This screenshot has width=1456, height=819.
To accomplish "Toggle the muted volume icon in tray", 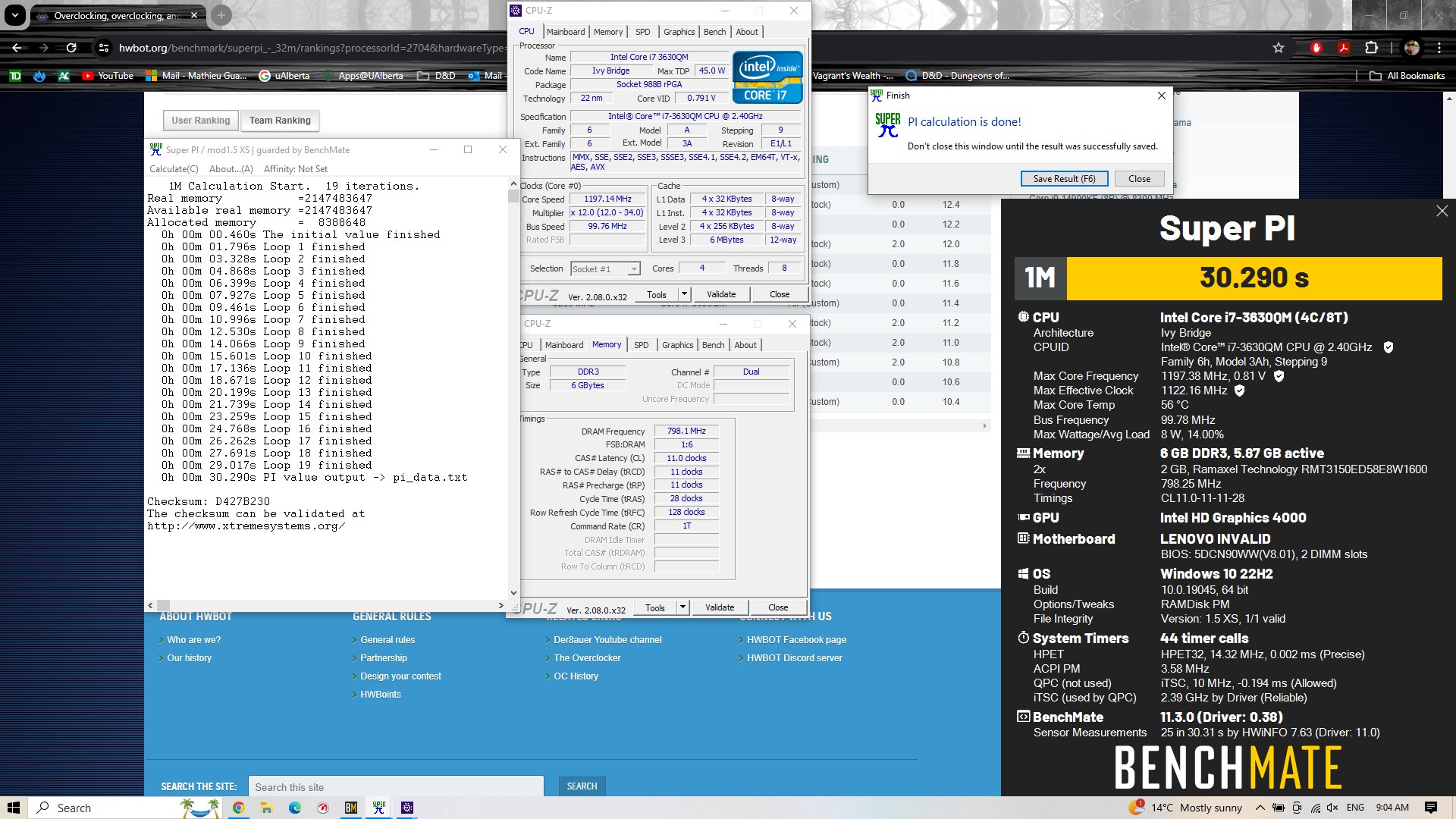I will tap(1332, 808).
